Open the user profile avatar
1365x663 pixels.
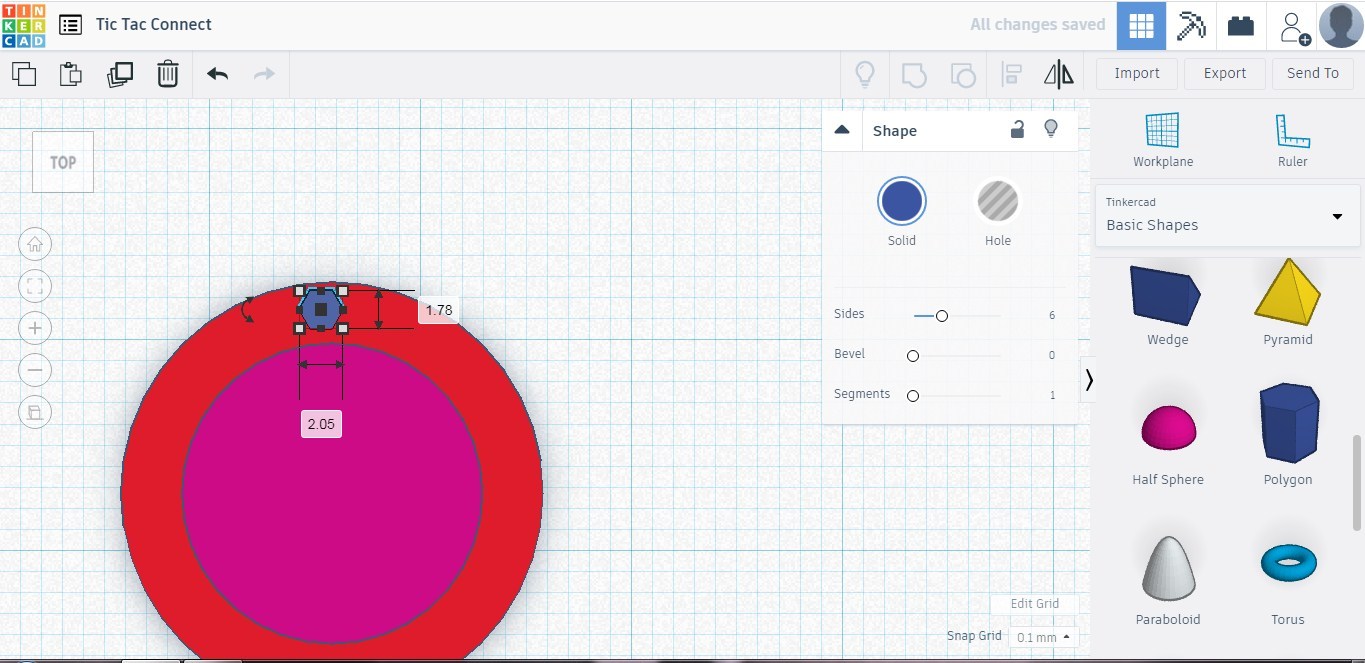point(1341,26)
